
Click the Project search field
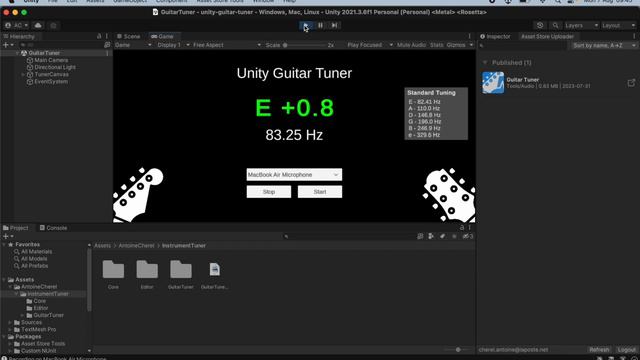[349, 236]
